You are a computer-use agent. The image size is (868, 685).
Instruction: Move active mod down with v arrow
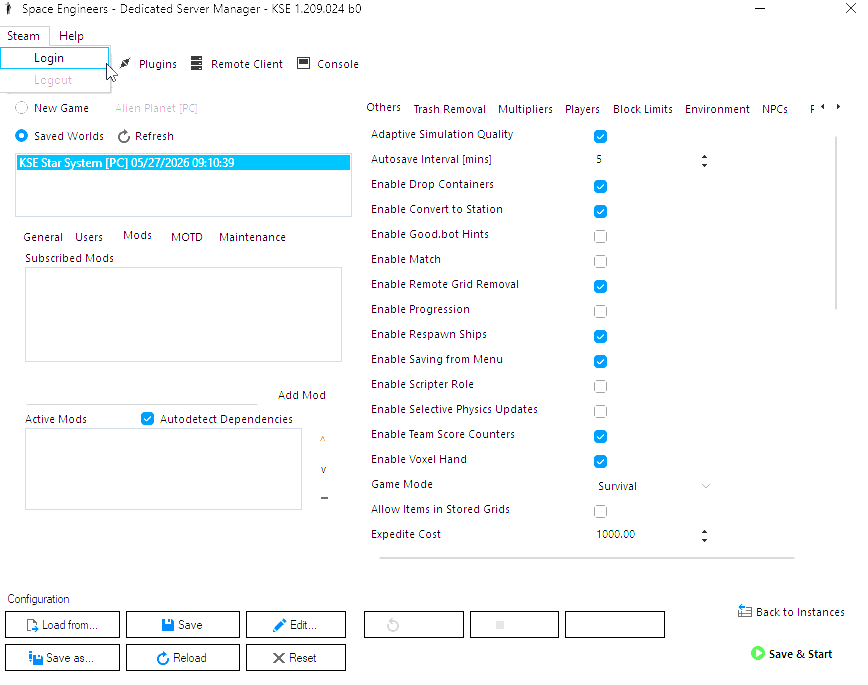pyautogui.click(x=323, y=470)
